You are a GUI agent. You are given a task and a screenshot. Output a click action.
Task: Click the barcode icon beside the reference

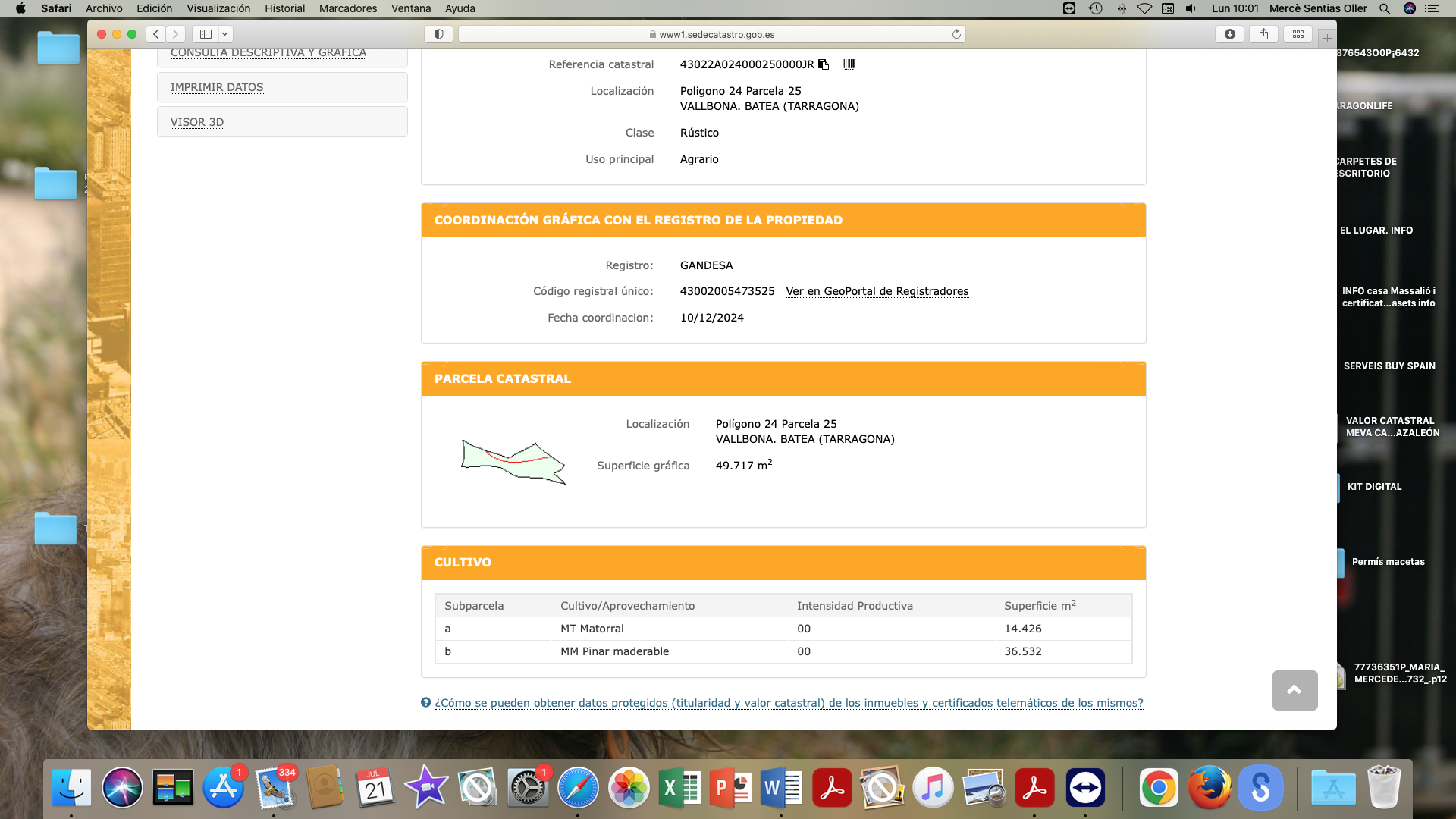[x=849, y=65]
